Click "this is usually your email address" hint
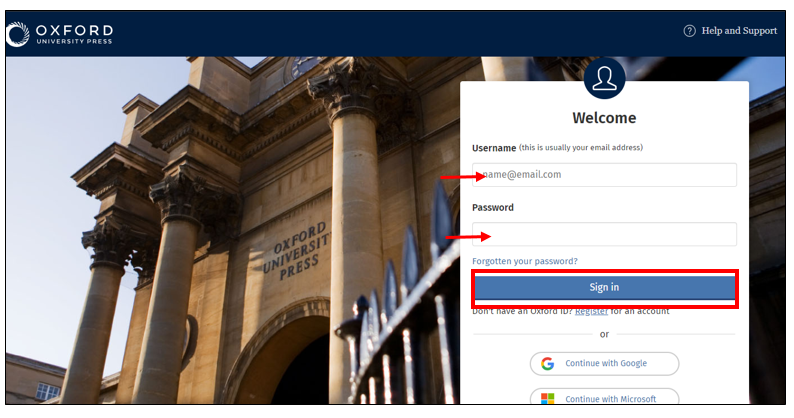The width and height of the screenshot is (794, 418). tap(581, 147)
